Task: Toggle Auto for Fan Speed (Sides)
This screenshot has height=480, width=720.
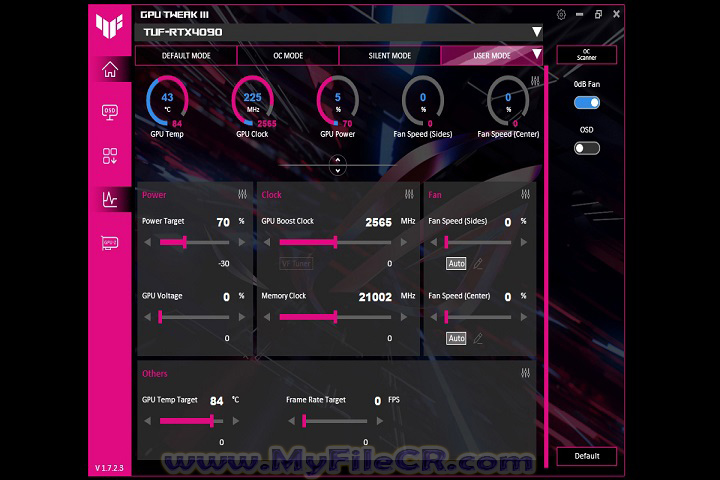Action: click(x=456, y=264)
